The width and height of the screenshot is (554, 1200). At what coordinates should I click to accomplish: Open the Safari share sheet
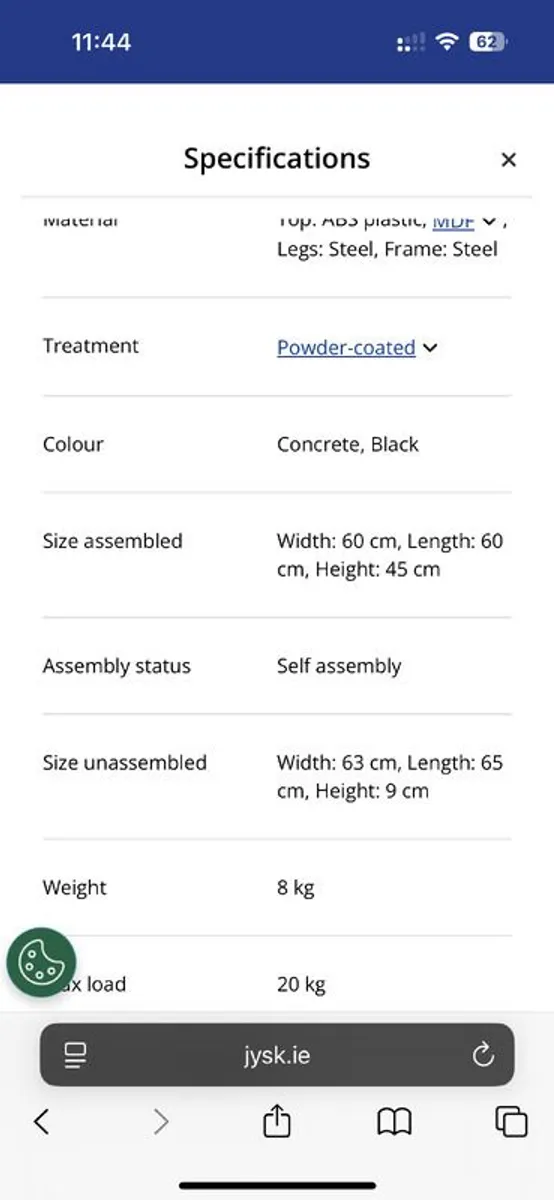click(277, 1121)
